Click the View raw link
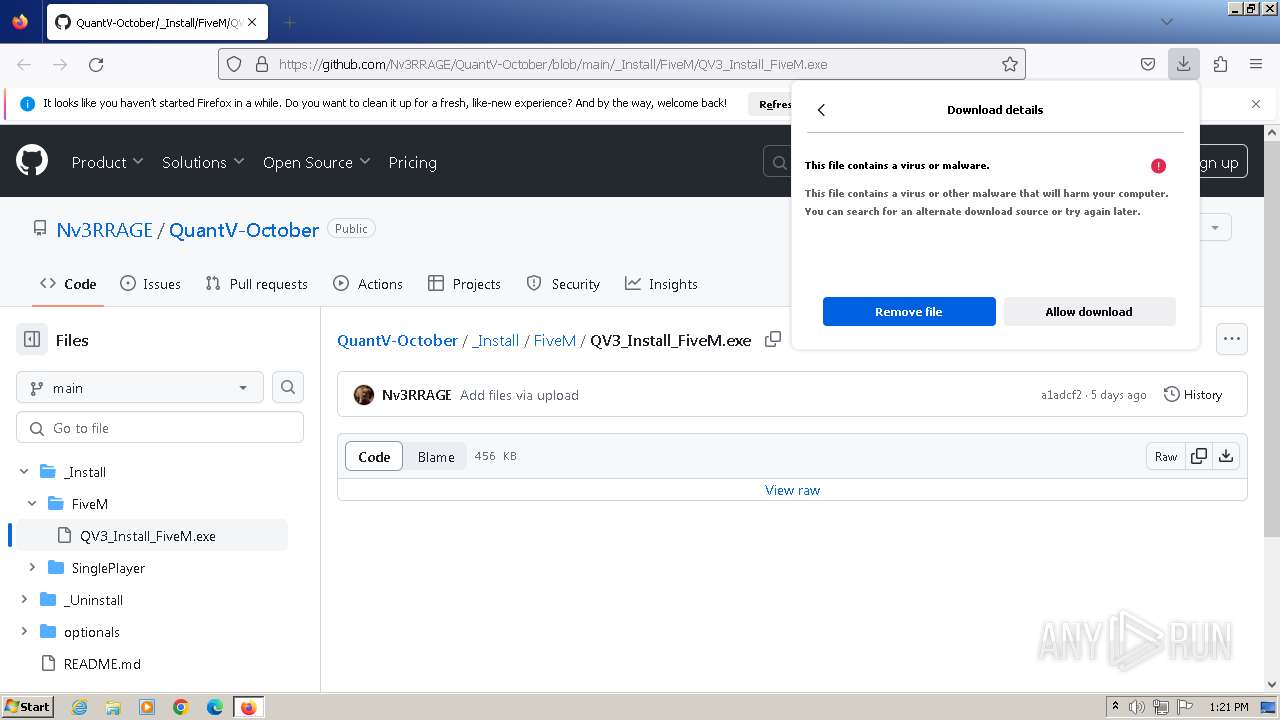 (x=793, y=490)
